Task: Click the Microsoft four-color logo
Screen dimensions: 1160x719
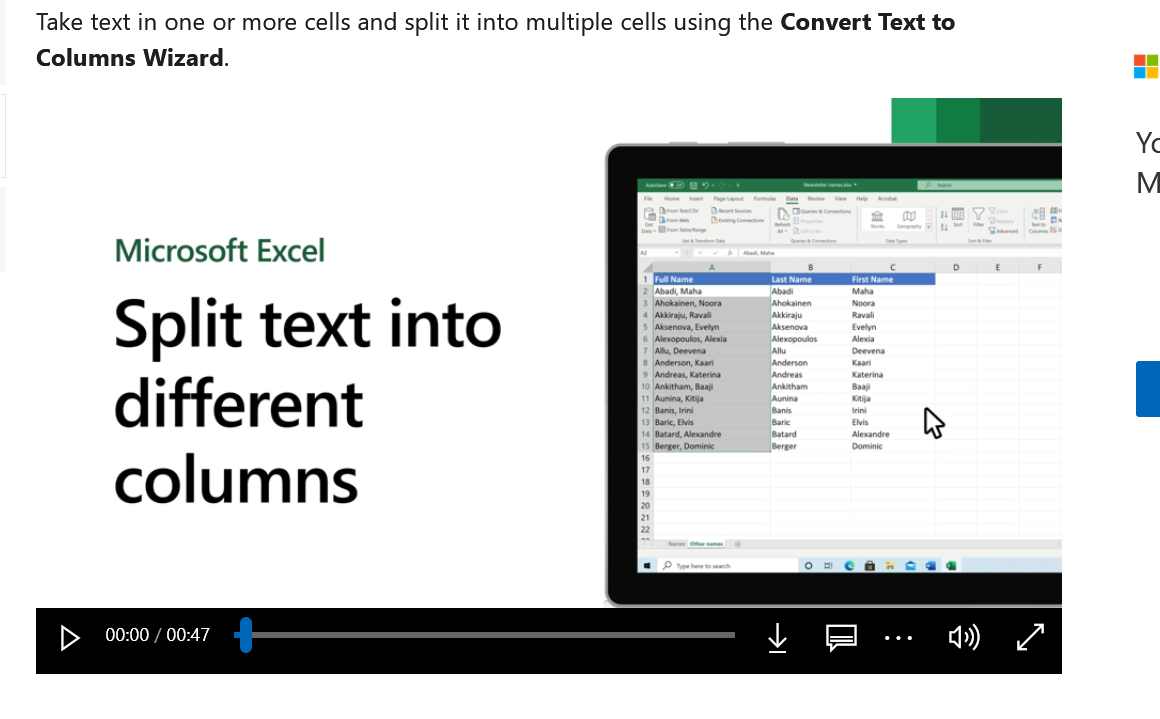Action: pos(1146,66)
